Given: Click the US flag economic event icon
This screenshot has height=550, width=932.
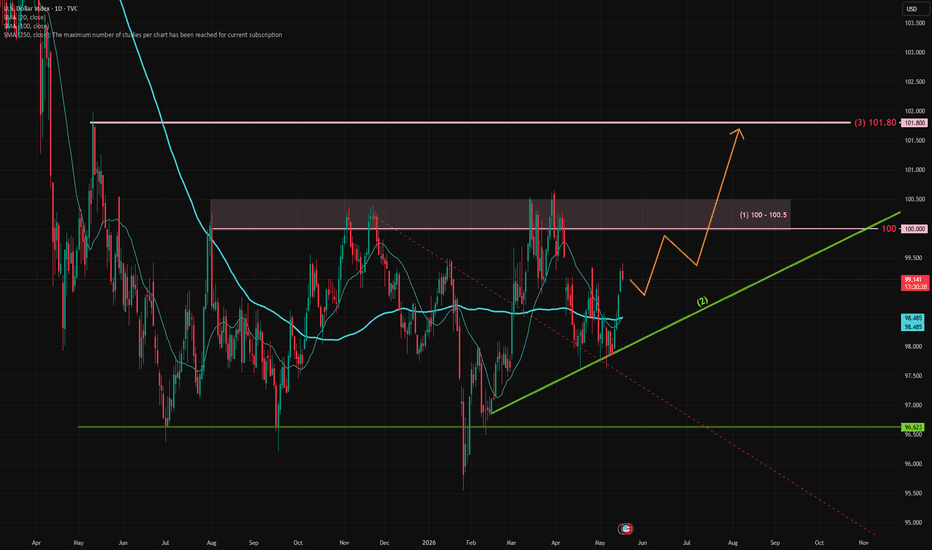Looking at the screenshot, I should [x=625, y=529].
